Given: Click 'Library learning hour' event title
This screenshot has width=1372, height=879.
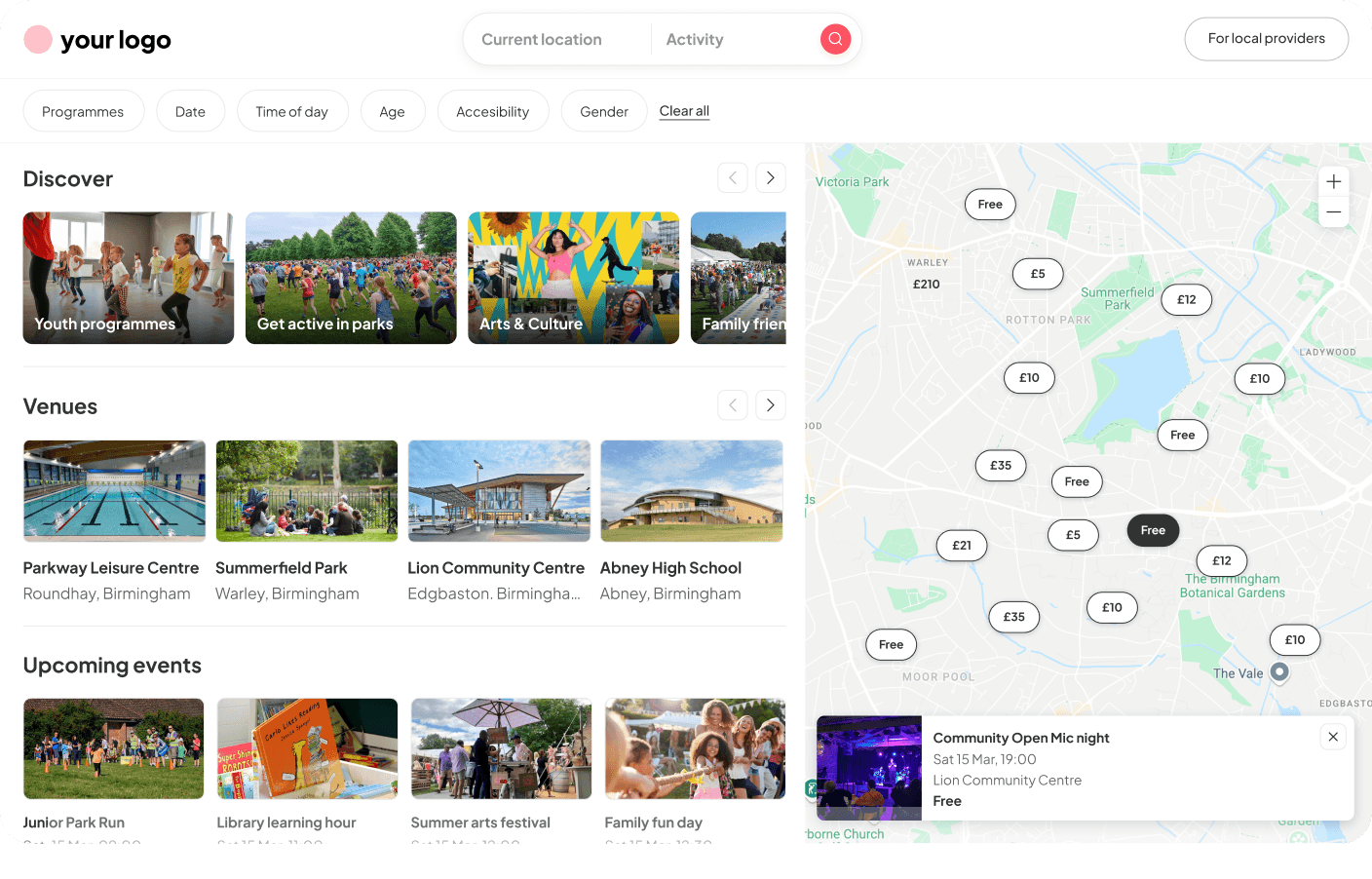Looking at the screenshot, I should (286, 822).
